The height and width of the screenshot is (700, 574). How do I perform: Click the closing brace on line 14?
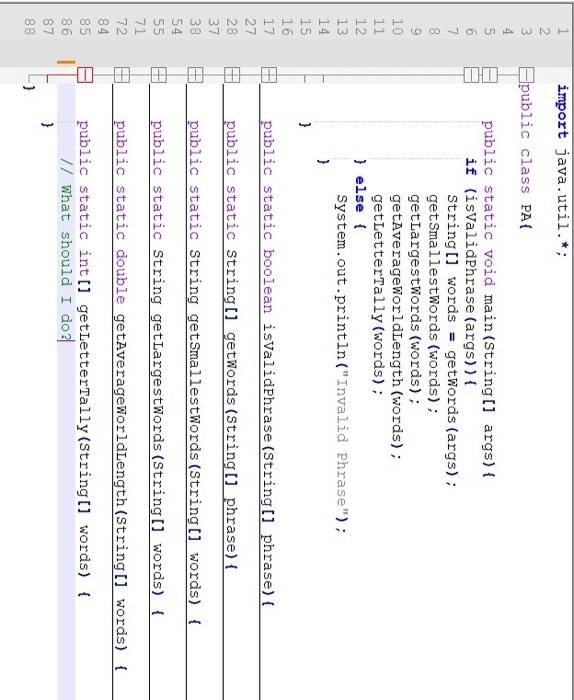[324, 162]
